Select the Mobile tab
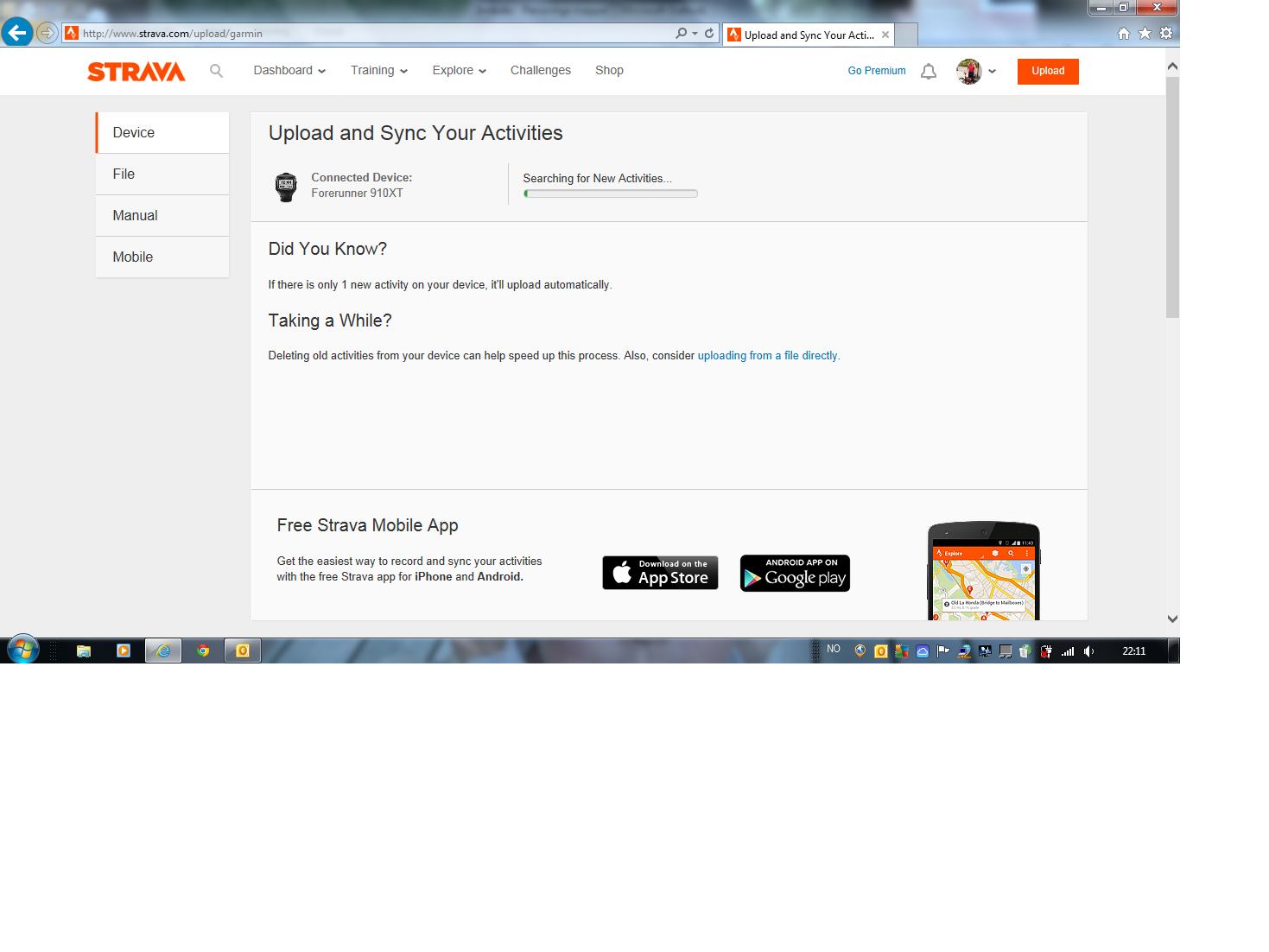This screenshot has width=1269, height=952. 162,257
